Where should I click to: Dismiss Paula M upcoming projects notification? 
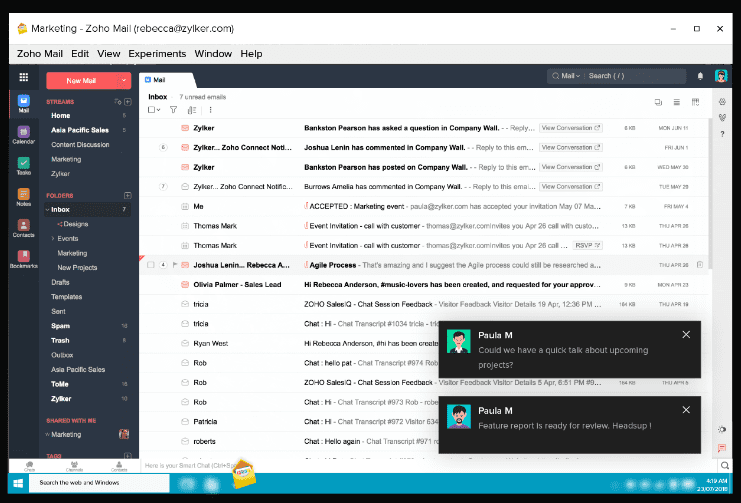(x=686, y=335)
